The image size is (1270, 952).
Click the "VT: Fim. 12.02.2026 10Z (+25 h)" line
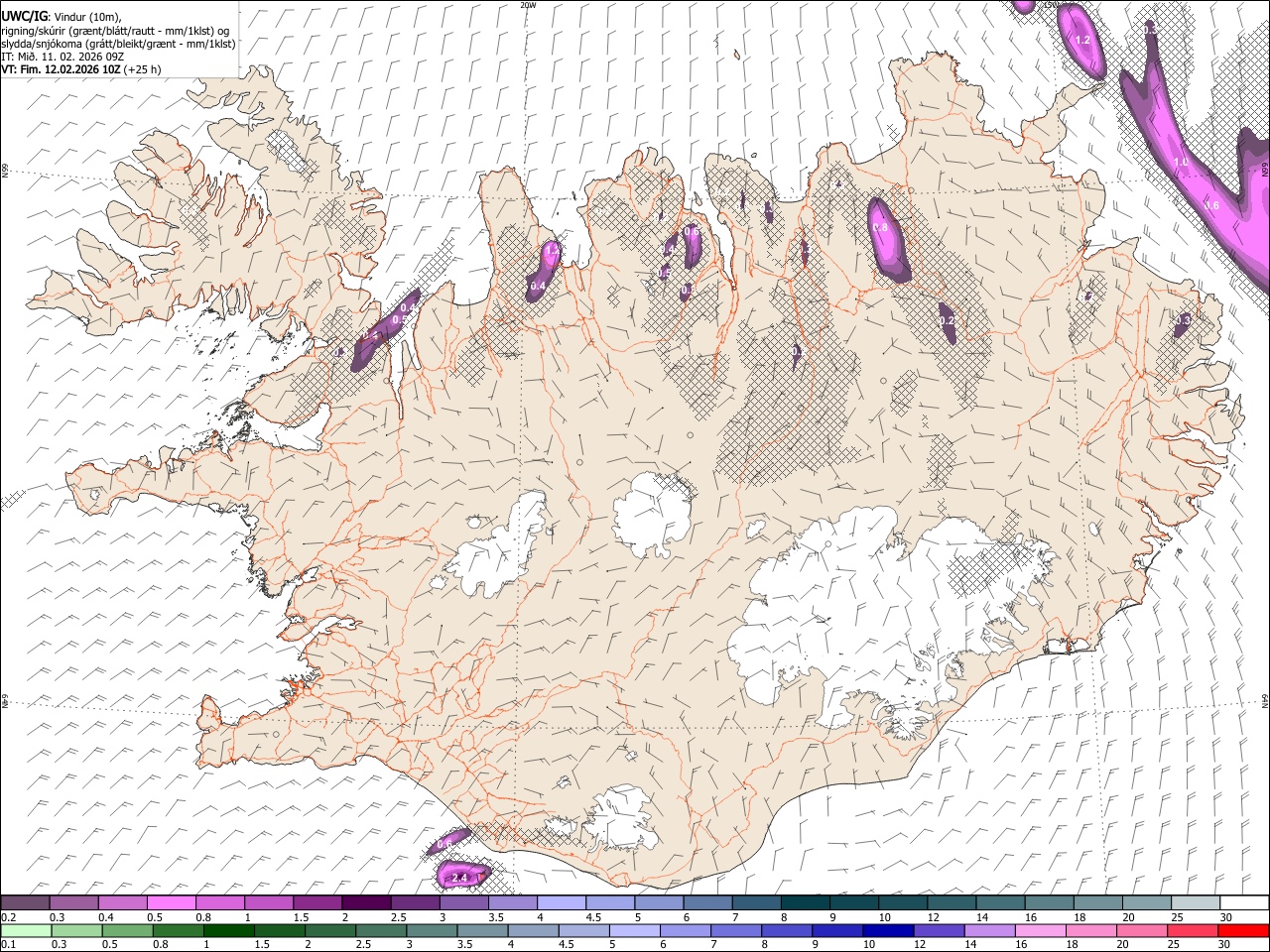coord(81,69)
